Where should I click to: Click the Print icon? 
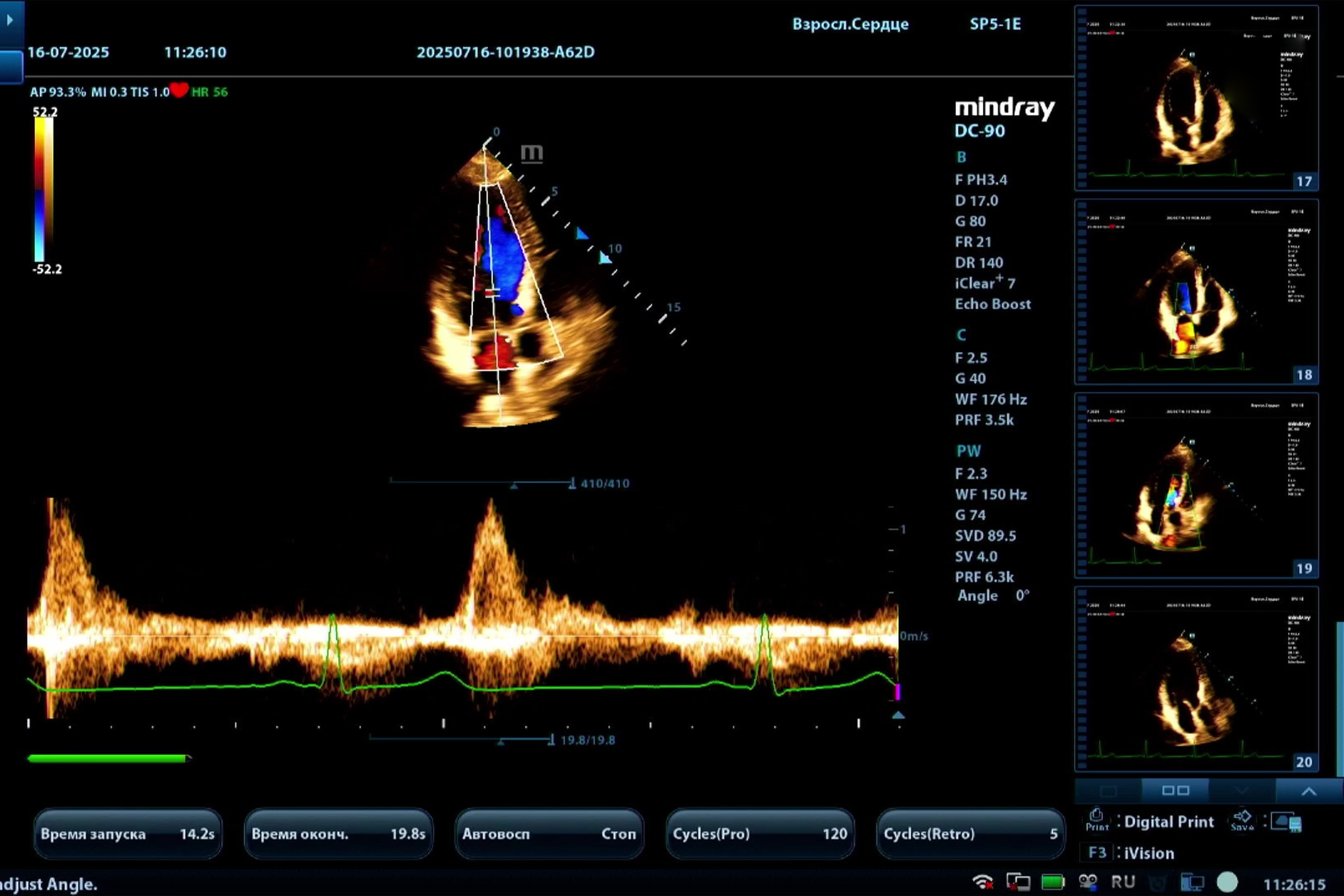coord(1096,819)
